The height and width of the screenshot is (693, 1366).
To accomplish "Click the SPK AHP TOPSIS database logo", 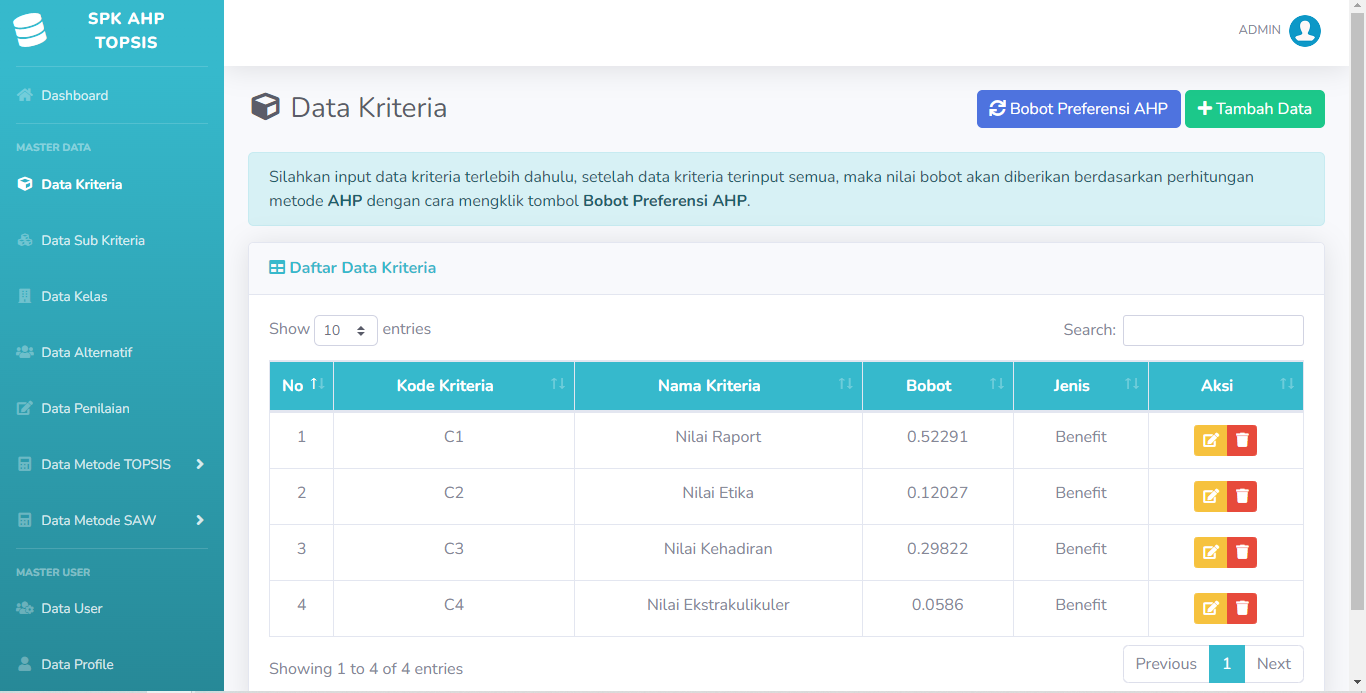I will (30, 30).
